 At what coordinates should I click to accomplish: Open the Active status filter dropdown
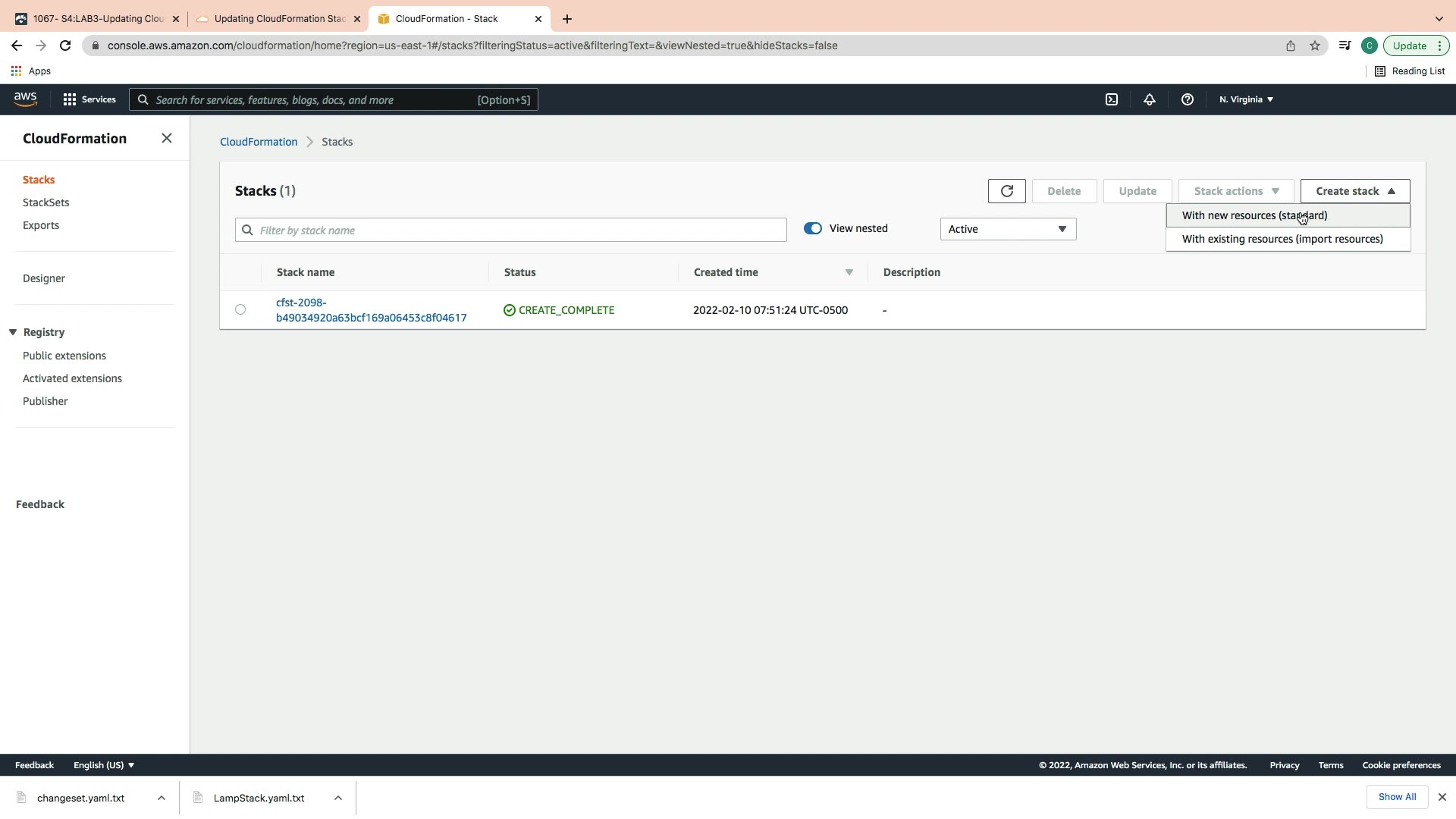[x=1007, y=229]
